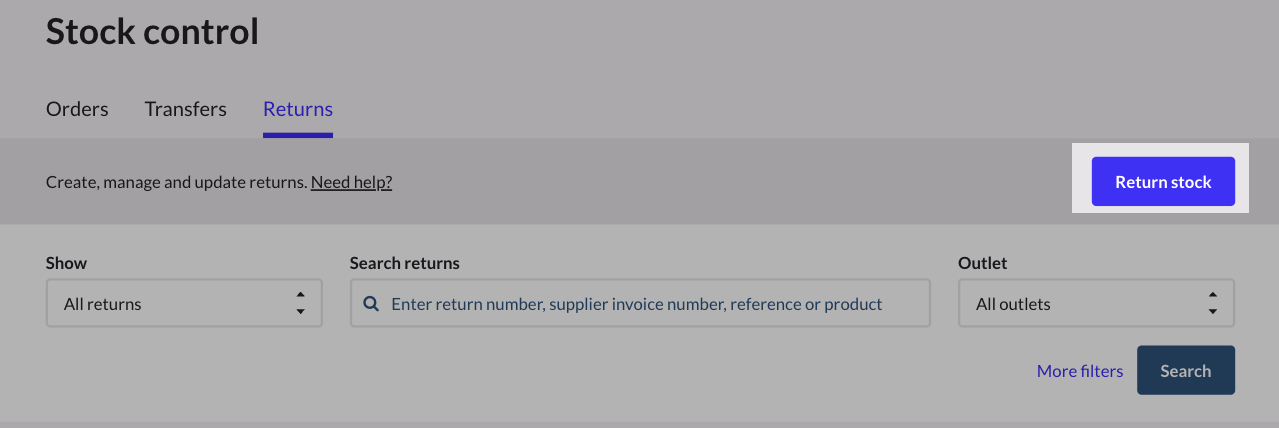Click the "Create, manage and update returns" text
Image resolution: width=1279 pixels, height=428 pixels.
click(176, 183)
